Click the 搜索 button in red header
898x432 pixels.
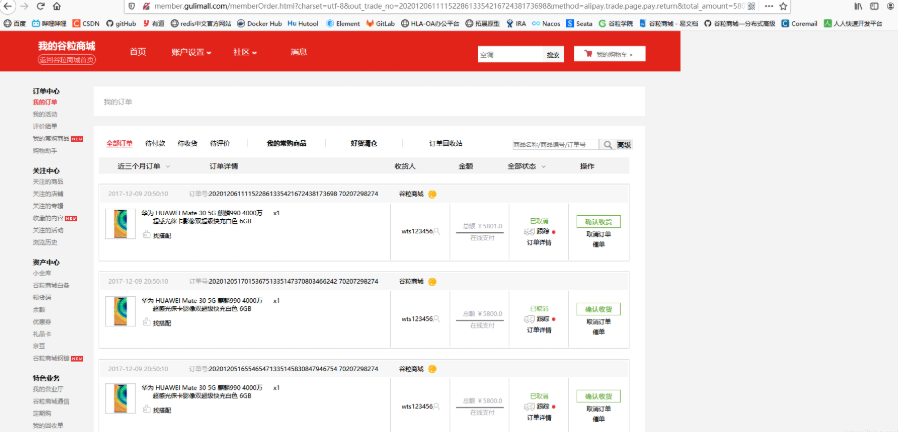coord(553,54)
